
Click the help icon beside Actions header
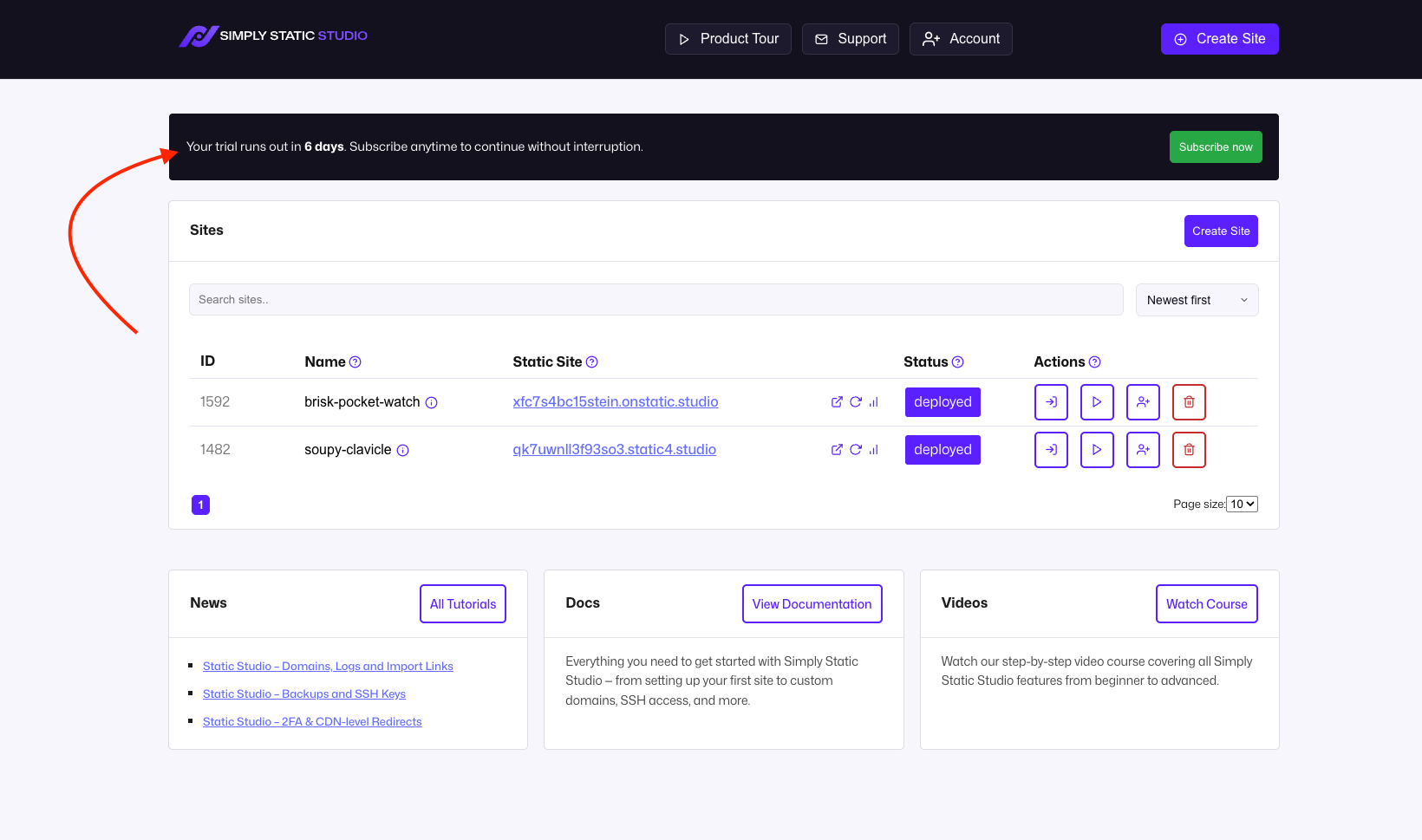tap(1094, 362)
